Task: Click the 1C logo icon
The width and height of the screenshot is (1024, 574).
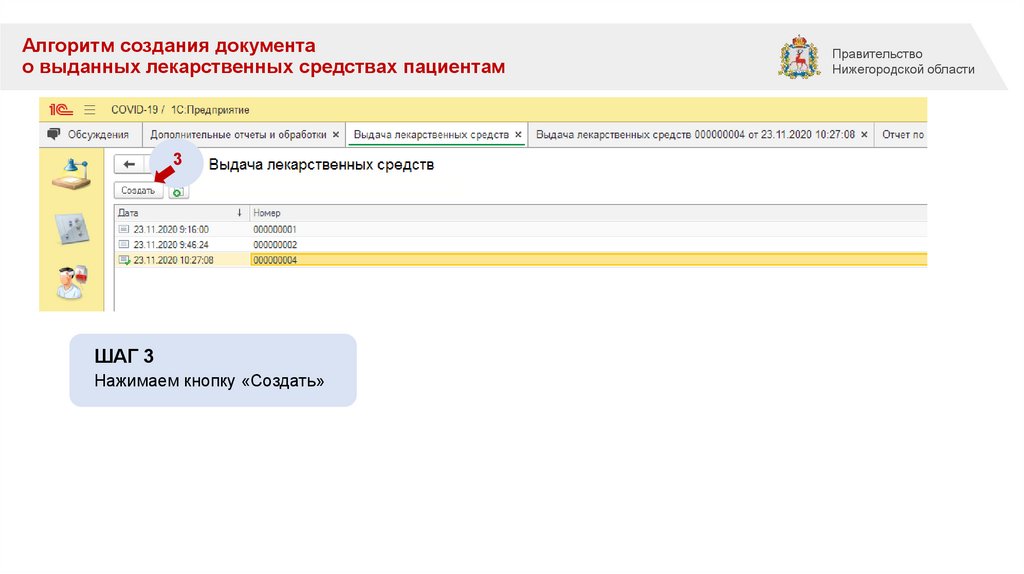Action: [61, 110]
